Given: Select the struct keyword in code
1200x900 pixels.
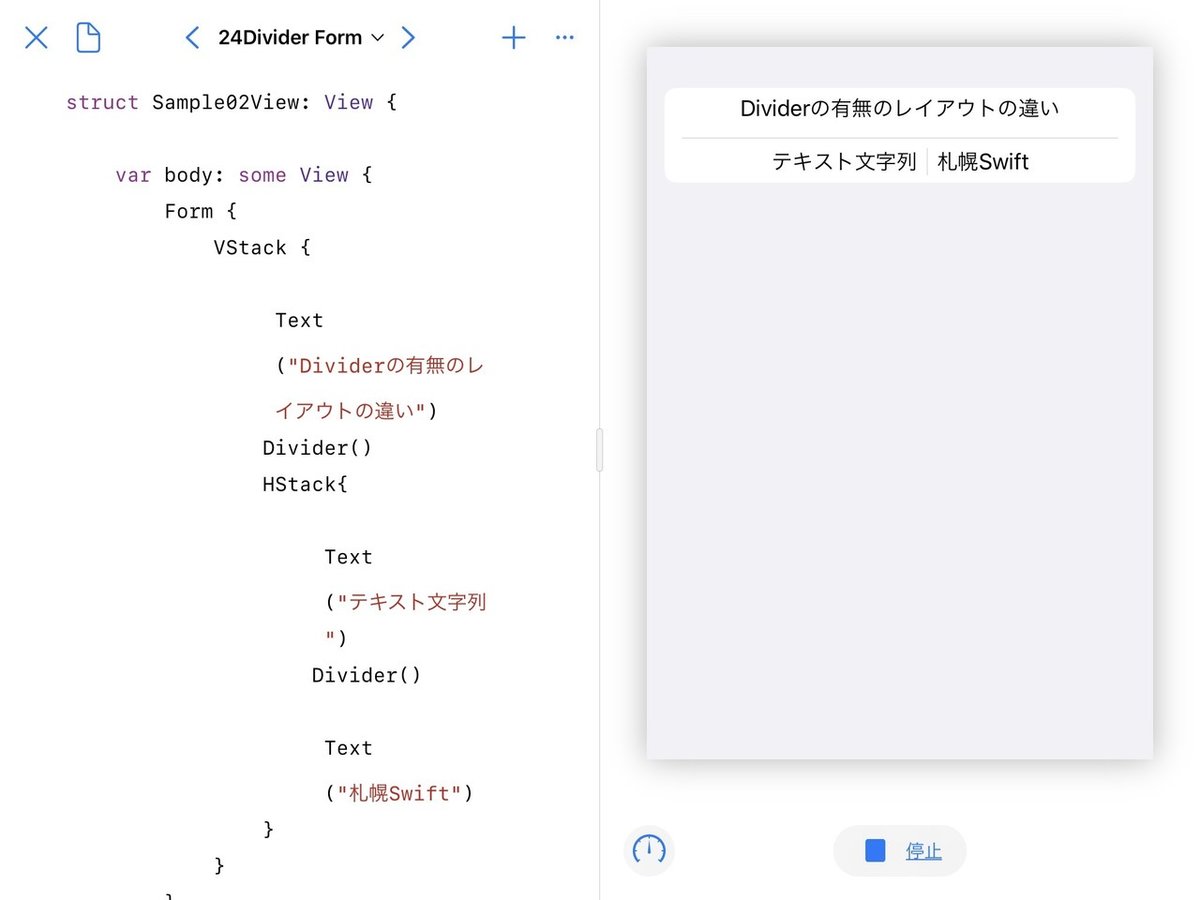Looking at the screenshot, I should pos(102,102).
